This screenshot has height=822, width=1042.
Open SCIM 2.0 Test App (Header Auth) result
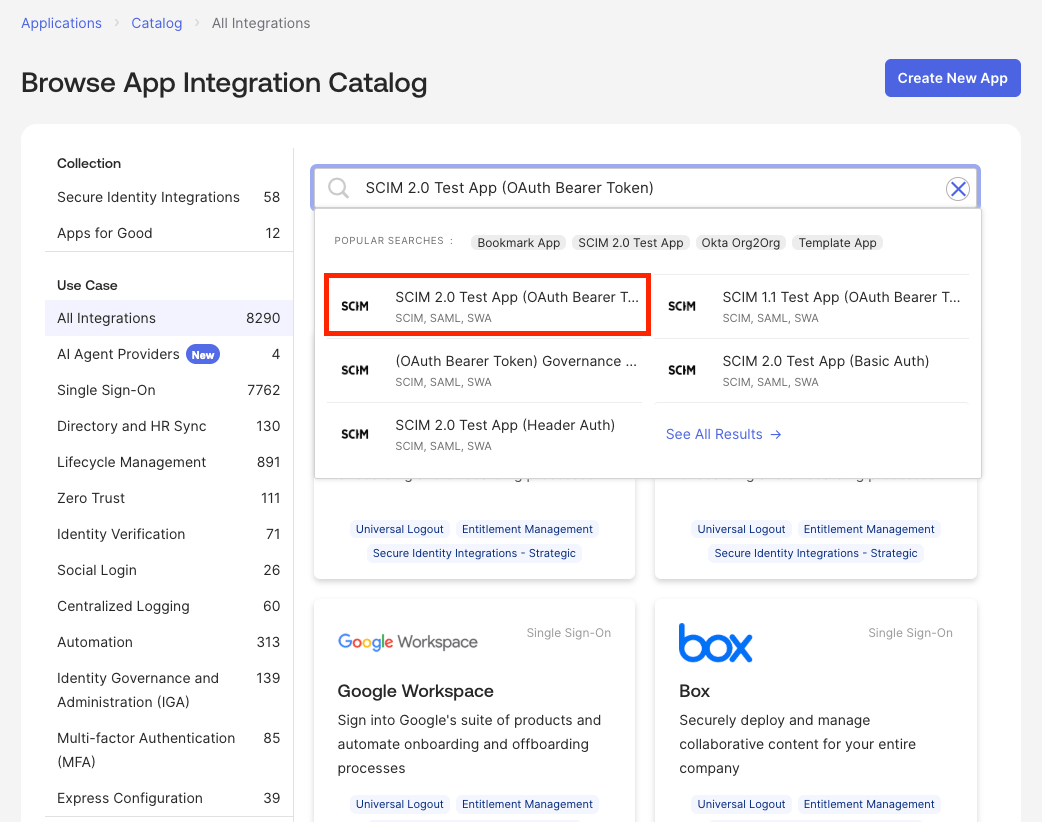(x=484, y=434)
